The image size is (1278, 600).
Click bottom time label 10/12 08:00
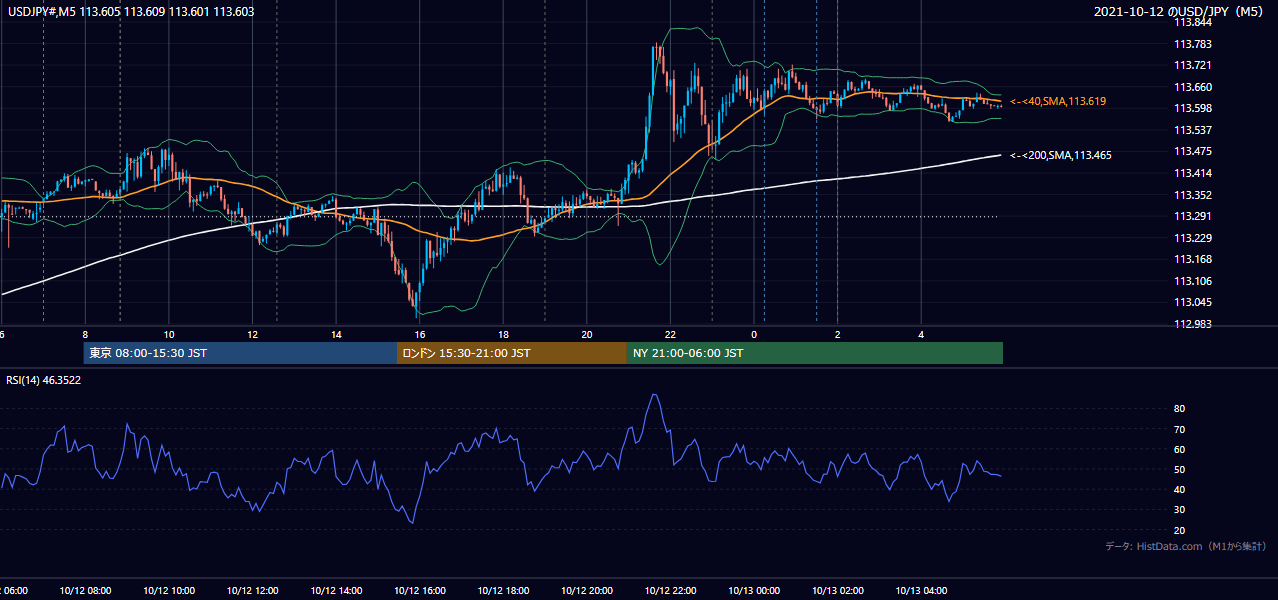point(85,590)
